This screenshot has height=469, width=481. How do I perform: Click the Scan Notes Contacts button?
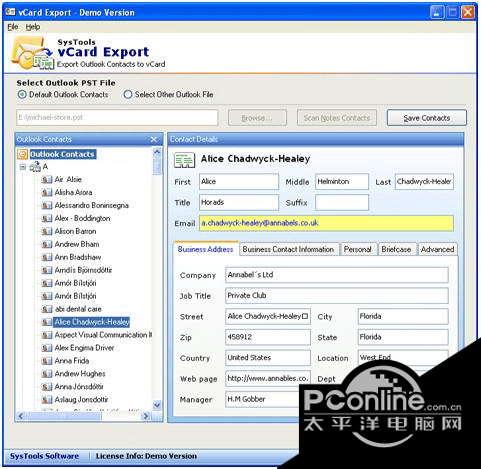point(337,118)
